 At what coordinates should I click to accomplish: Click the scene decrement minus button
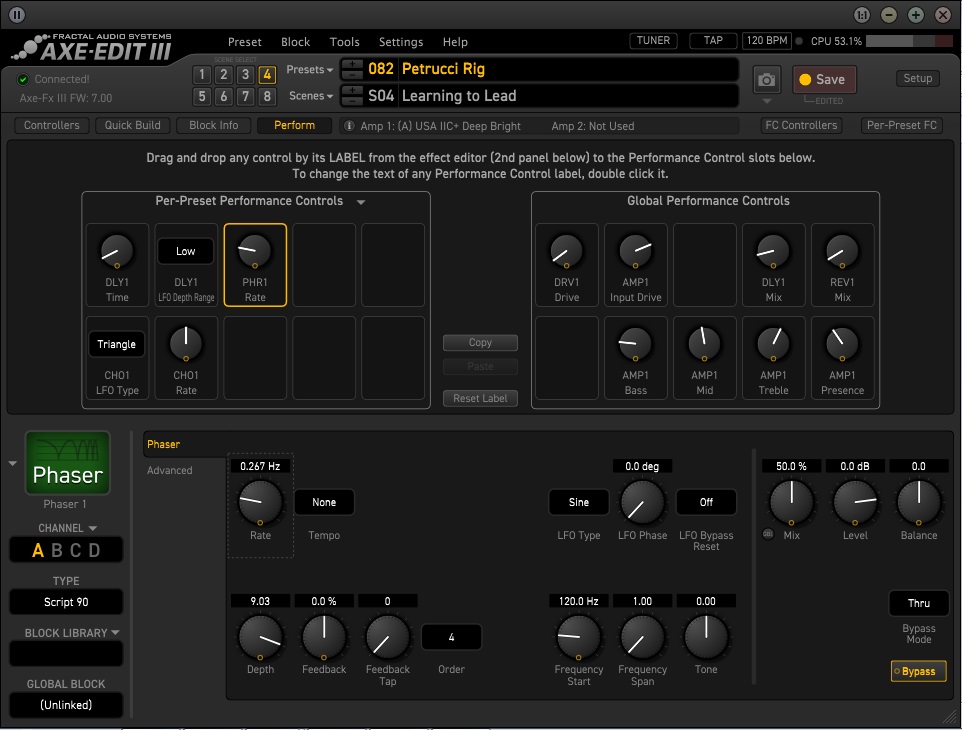pyautogui.click(x=352, y=101)
